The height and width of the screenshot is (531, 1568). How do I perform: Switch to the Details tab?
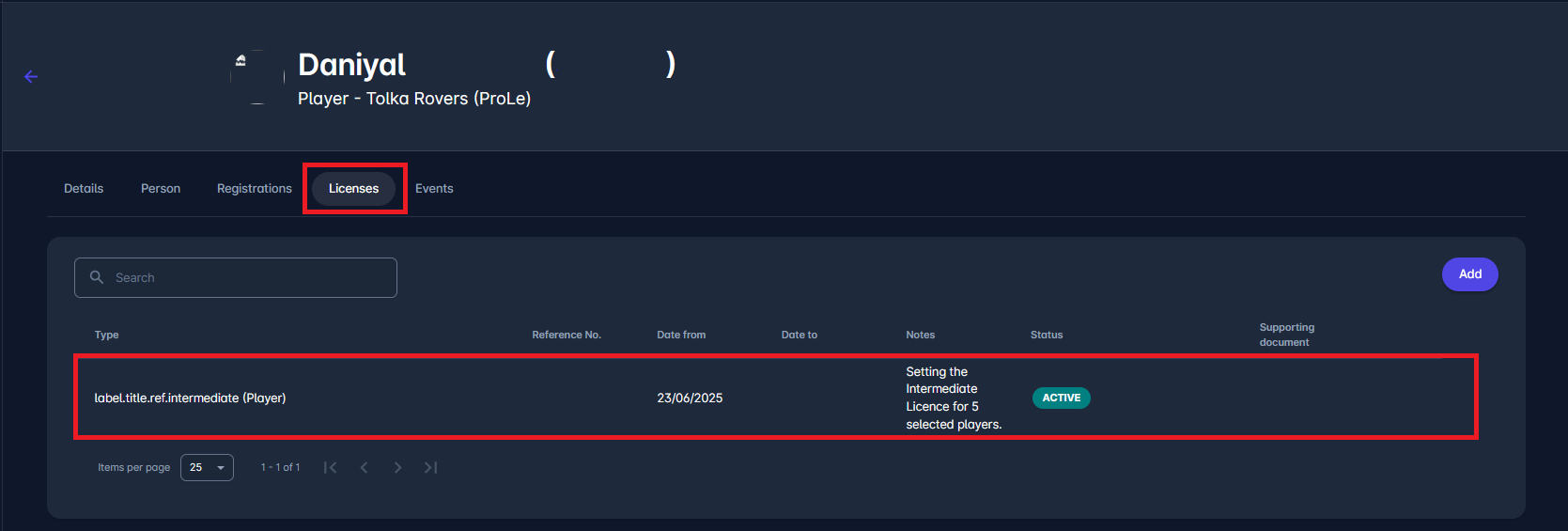coord(84,189)
